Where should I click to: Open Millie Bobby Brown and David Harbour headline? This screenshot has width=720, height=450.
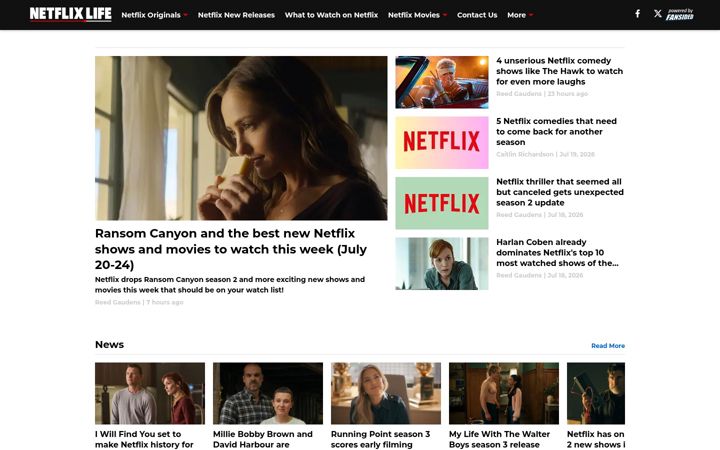tap(263, 439)
